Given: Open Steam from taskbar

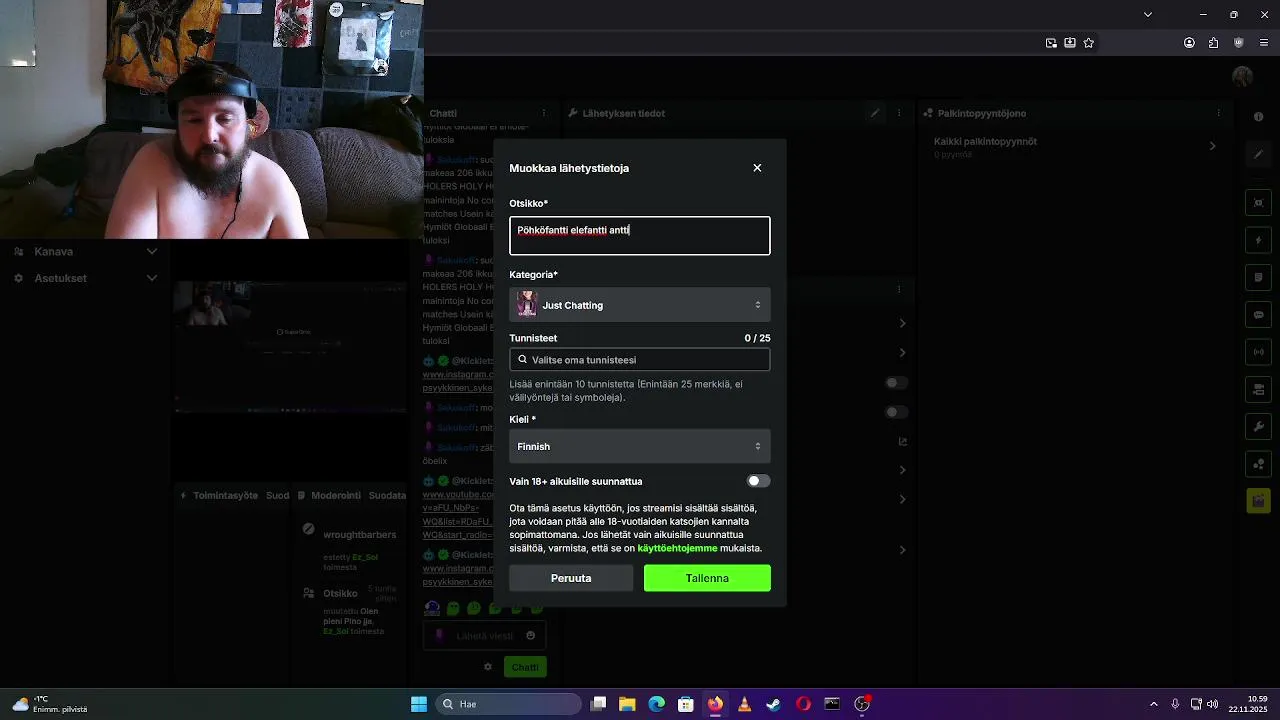Looking at the screenshot, I should [x=773, y=704].
